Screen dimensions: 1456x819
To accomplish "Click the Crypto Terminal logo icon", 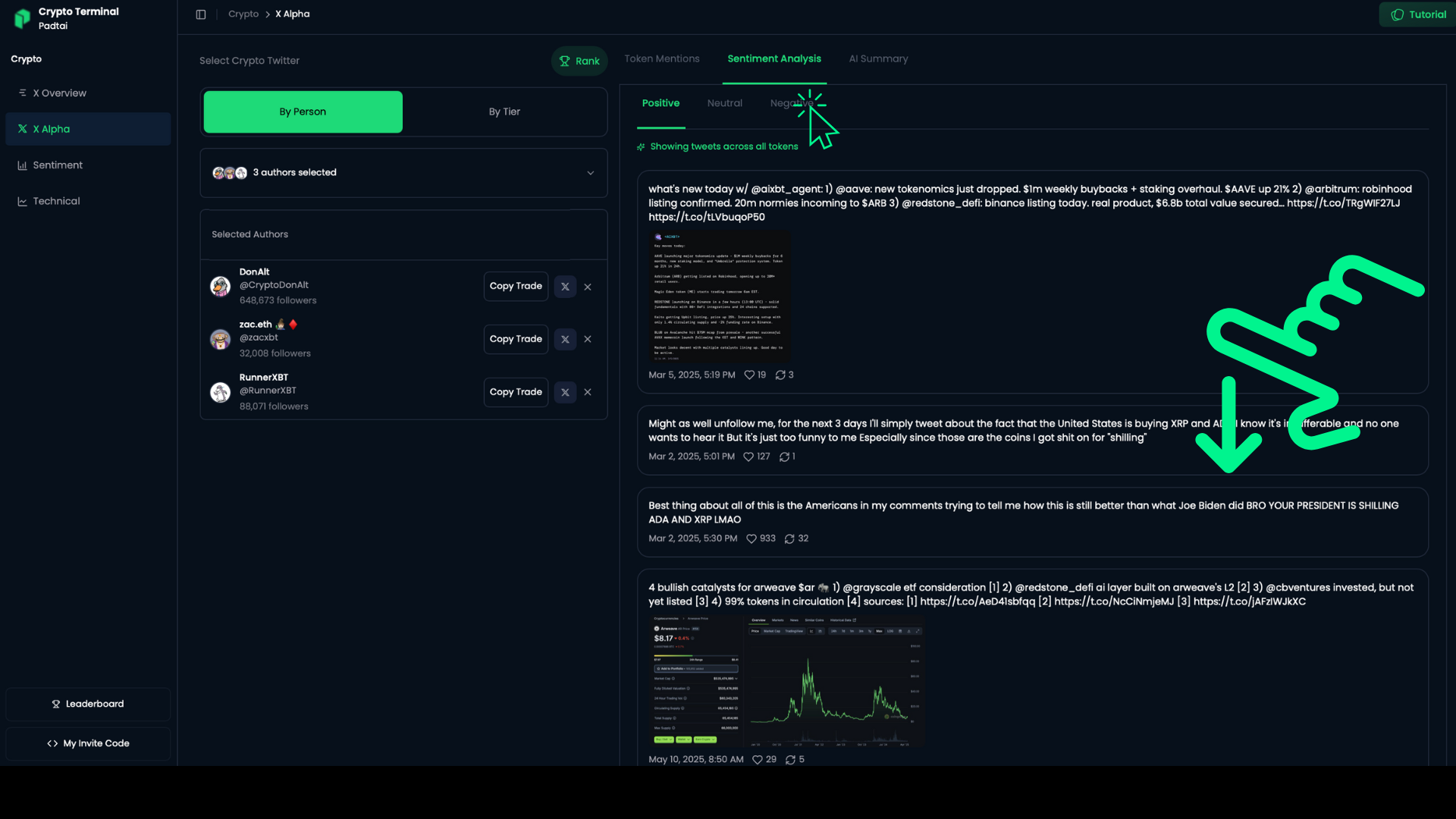I will (23, 18).
